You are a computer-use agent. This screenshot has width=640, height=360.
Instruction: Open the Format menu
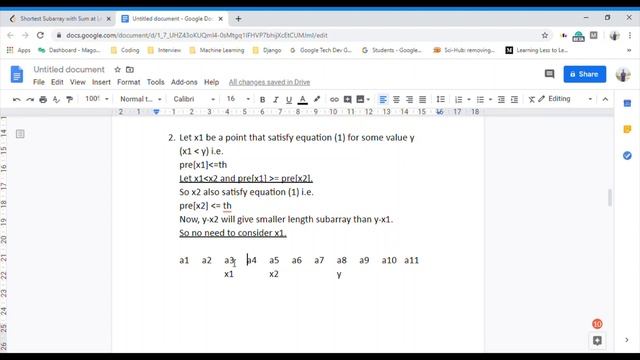coord(129,82)
